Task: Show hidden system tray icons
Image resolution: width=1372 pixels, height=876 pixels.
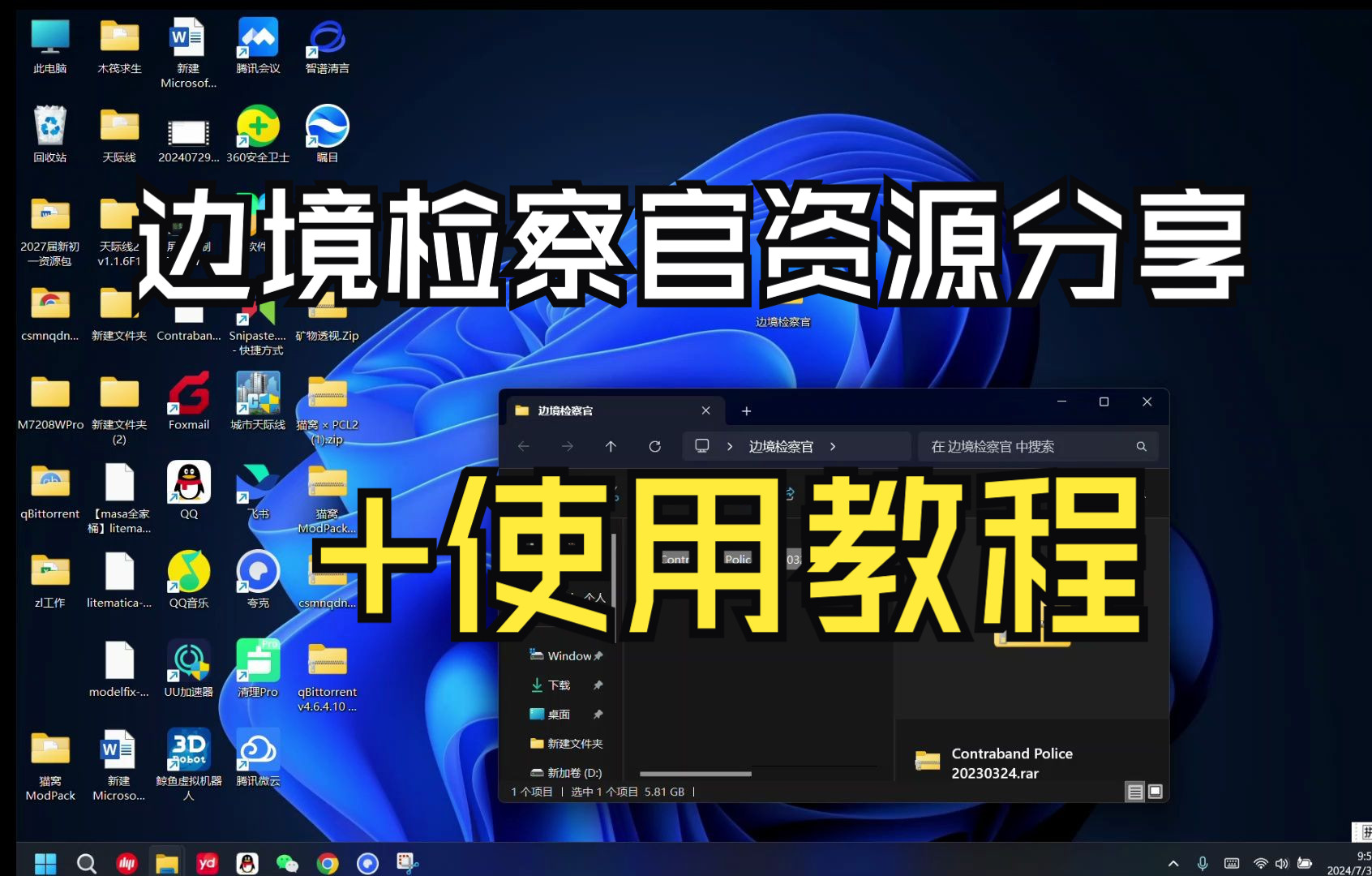Action: point(1173,863)
